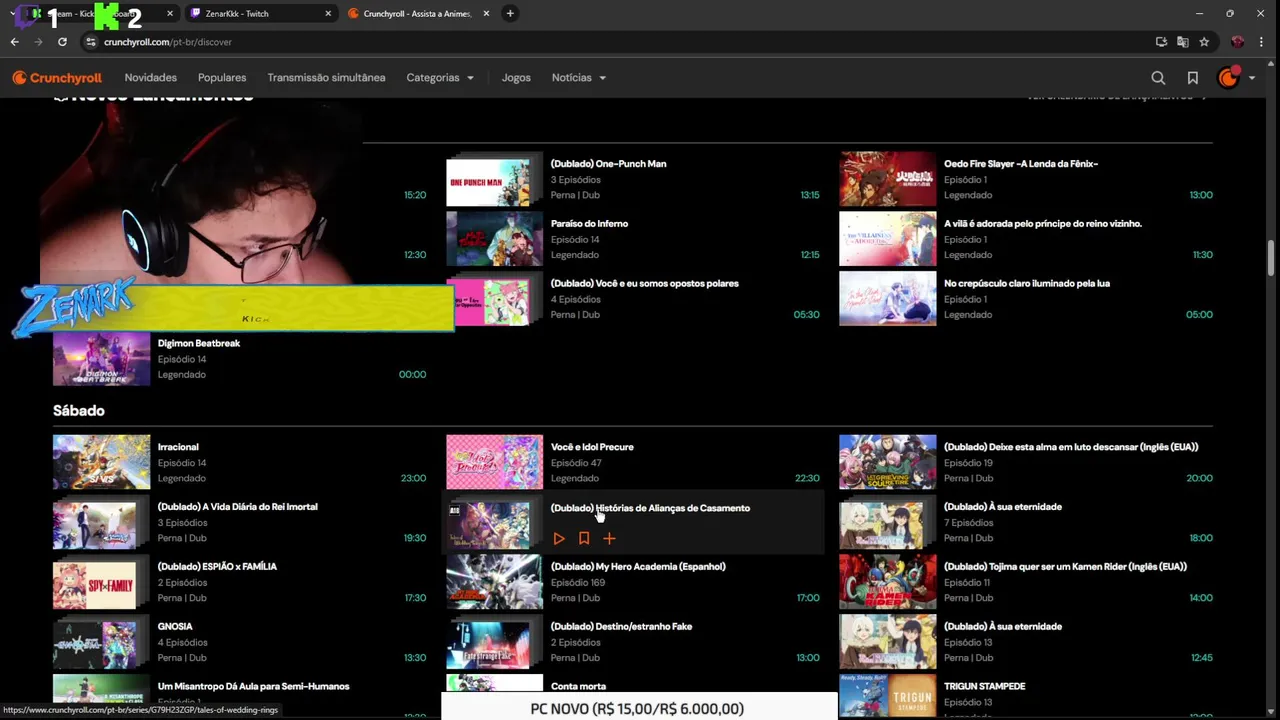Click the browser forward arrow
Viewport: 1280px width, 720px height.
coord(38,42)
